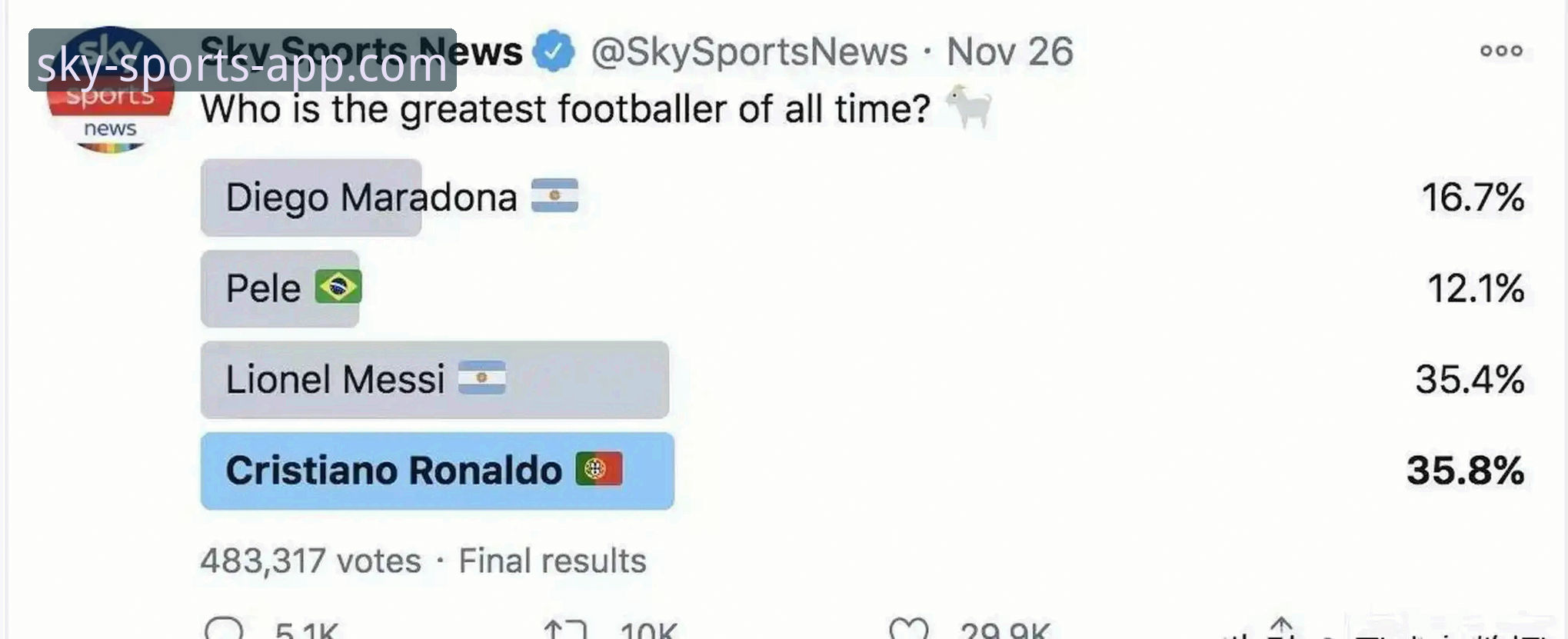The height and width of the screenshot is (639, 1568).
Task: Click the Final results text
Action: (552, 561)
